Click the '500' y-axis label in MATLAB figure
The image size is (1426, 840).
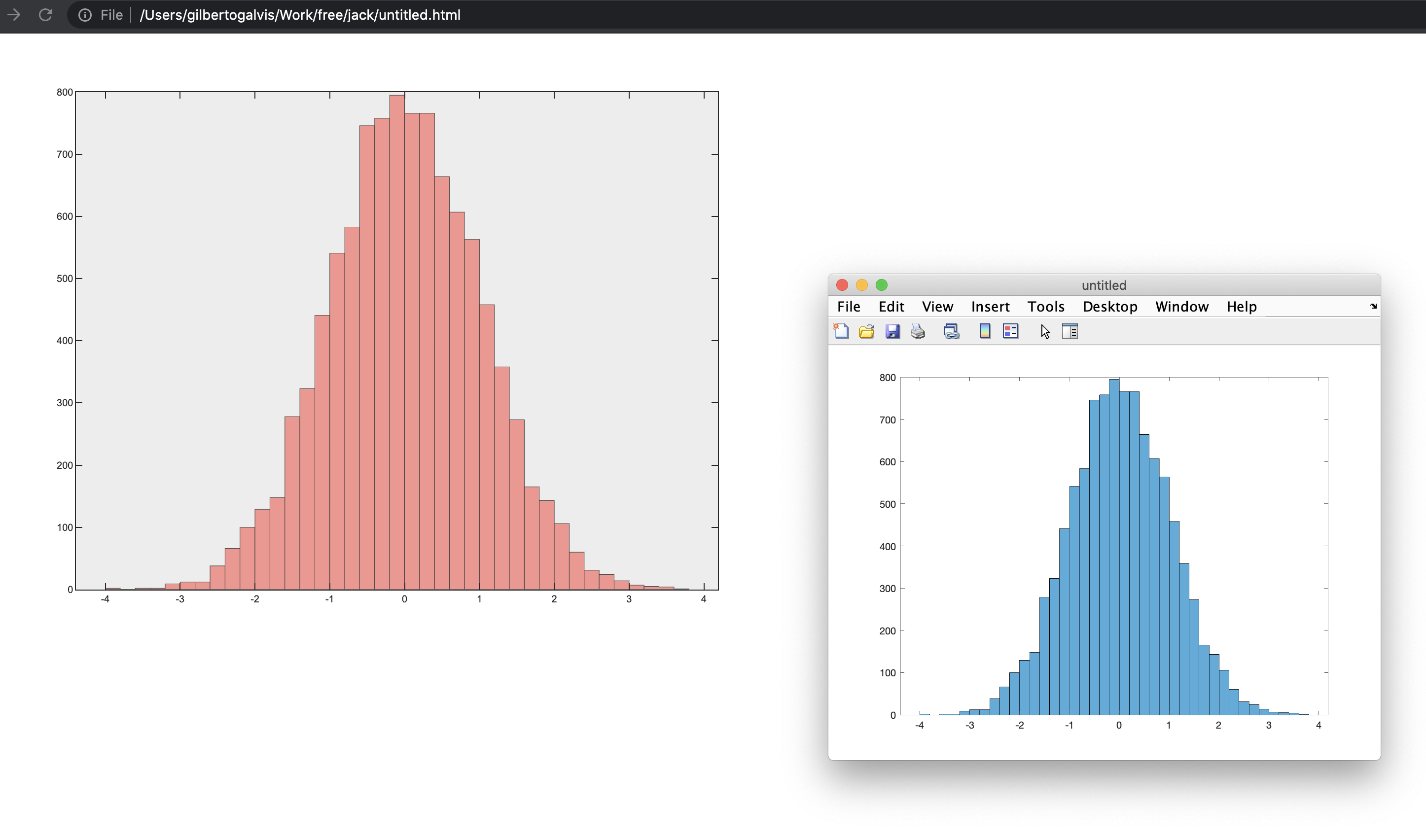(x=887, y=504)
